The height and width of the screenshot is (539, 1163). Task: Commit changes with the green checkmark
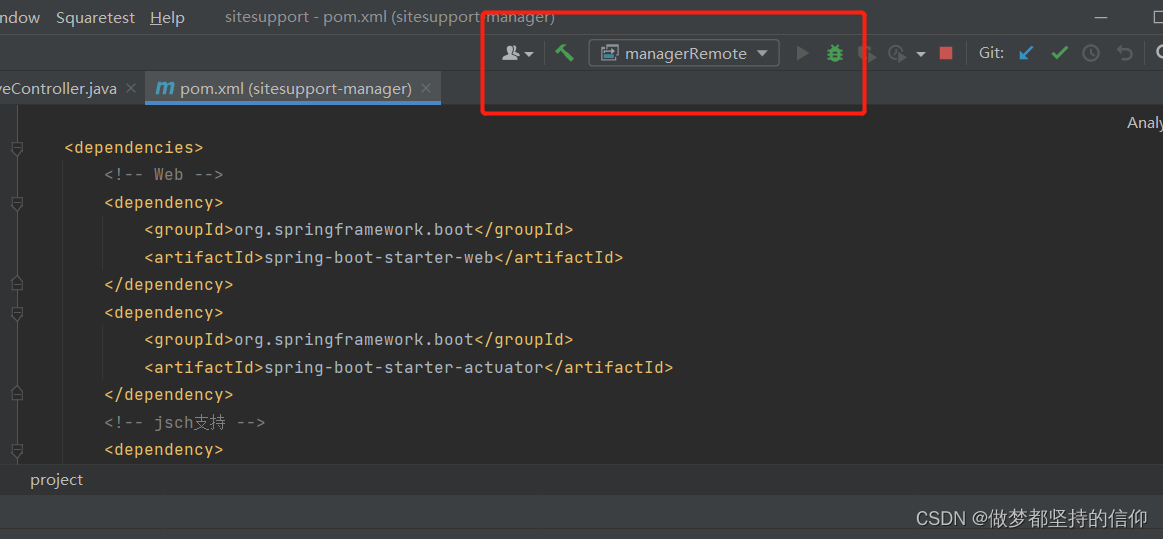click(x=1059, y=53)
